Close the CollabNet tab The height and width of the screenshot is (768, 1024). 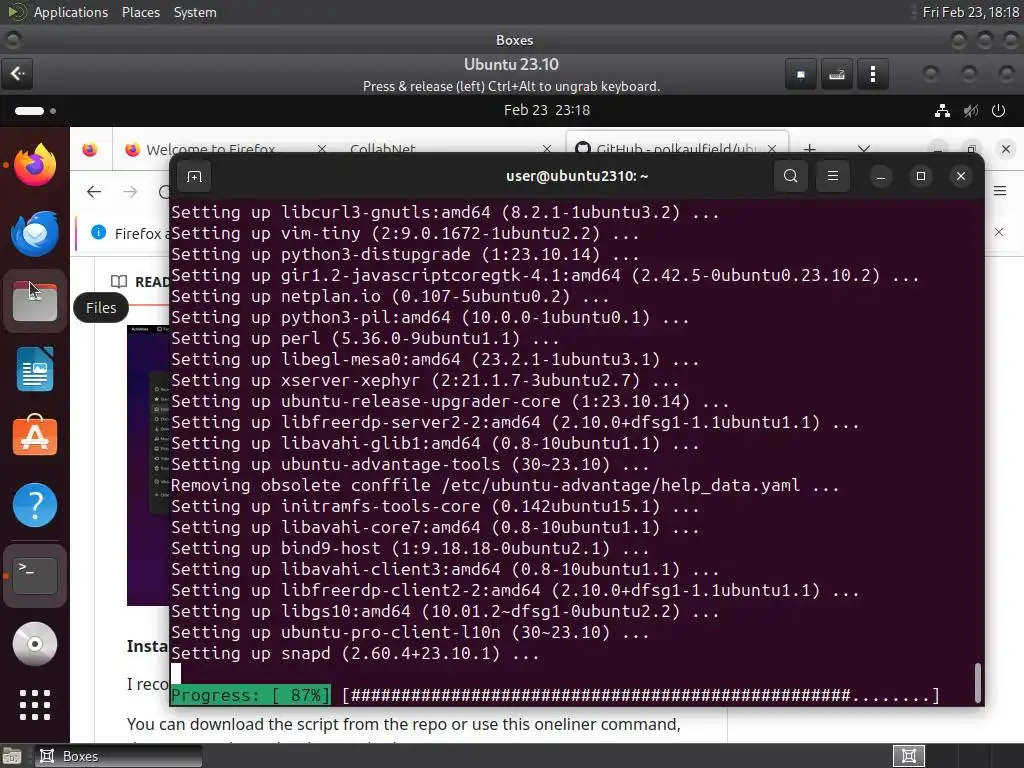(x=547, y=149)
